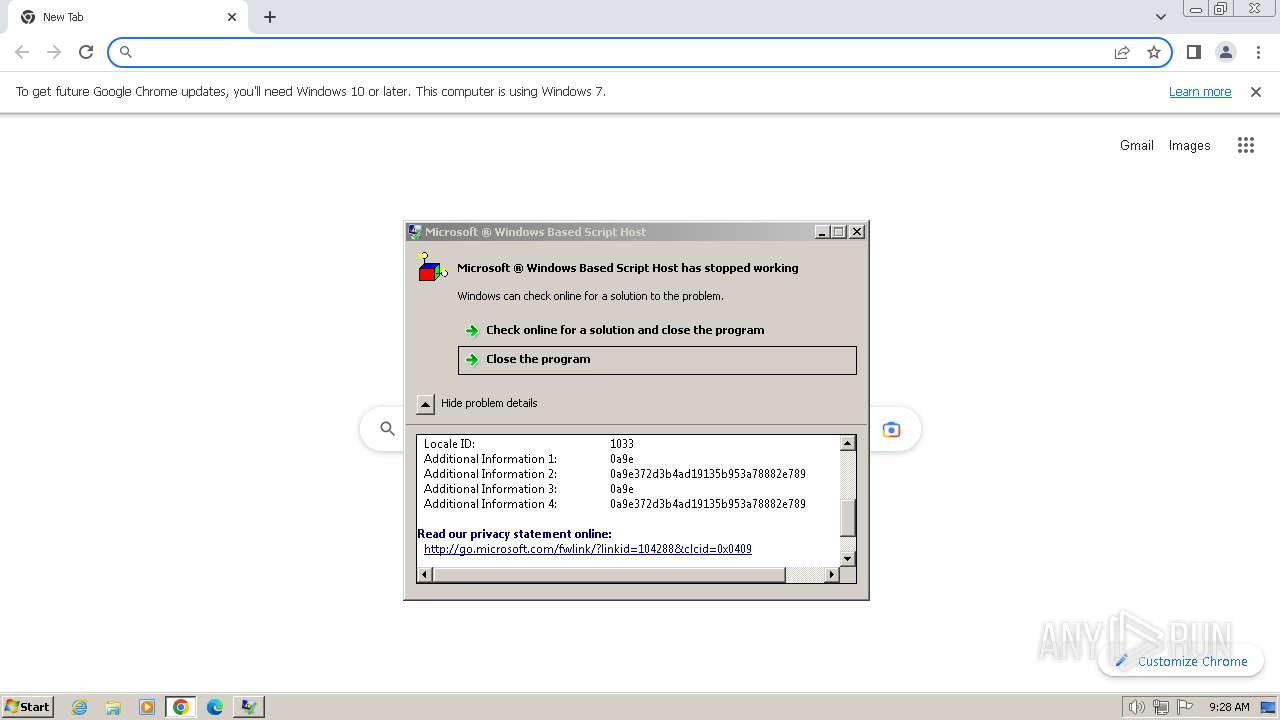Click the horizontal scrollbar thumb in details
Viewport: 1280px width, 720px height.
tap(608, 574)
